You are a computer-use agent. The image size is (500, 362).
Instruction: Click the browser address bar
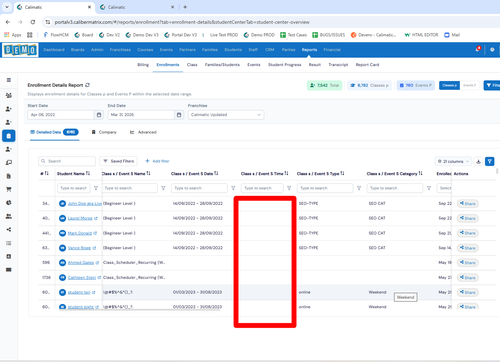click(182, 22)
